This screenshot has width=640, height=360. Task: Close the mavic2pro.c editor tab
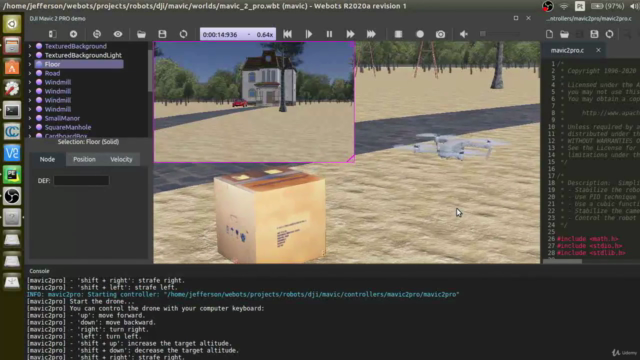pos(598,50)
